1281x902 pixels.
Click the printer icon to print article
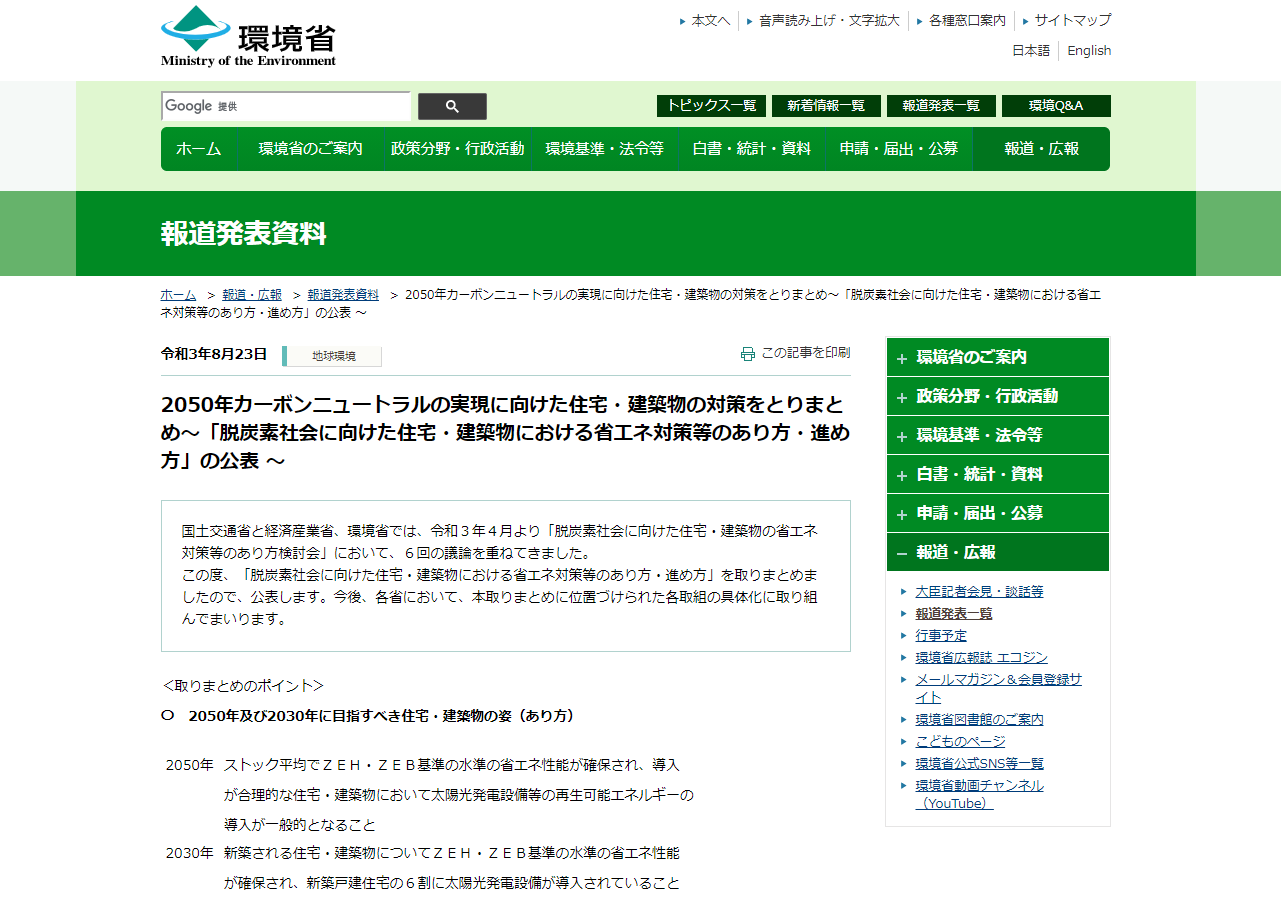point(748,353)
